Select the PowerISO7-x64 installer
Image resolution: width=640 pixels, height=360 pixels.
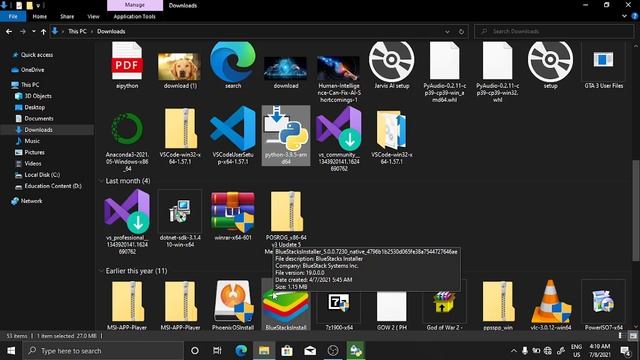(603, 305)
